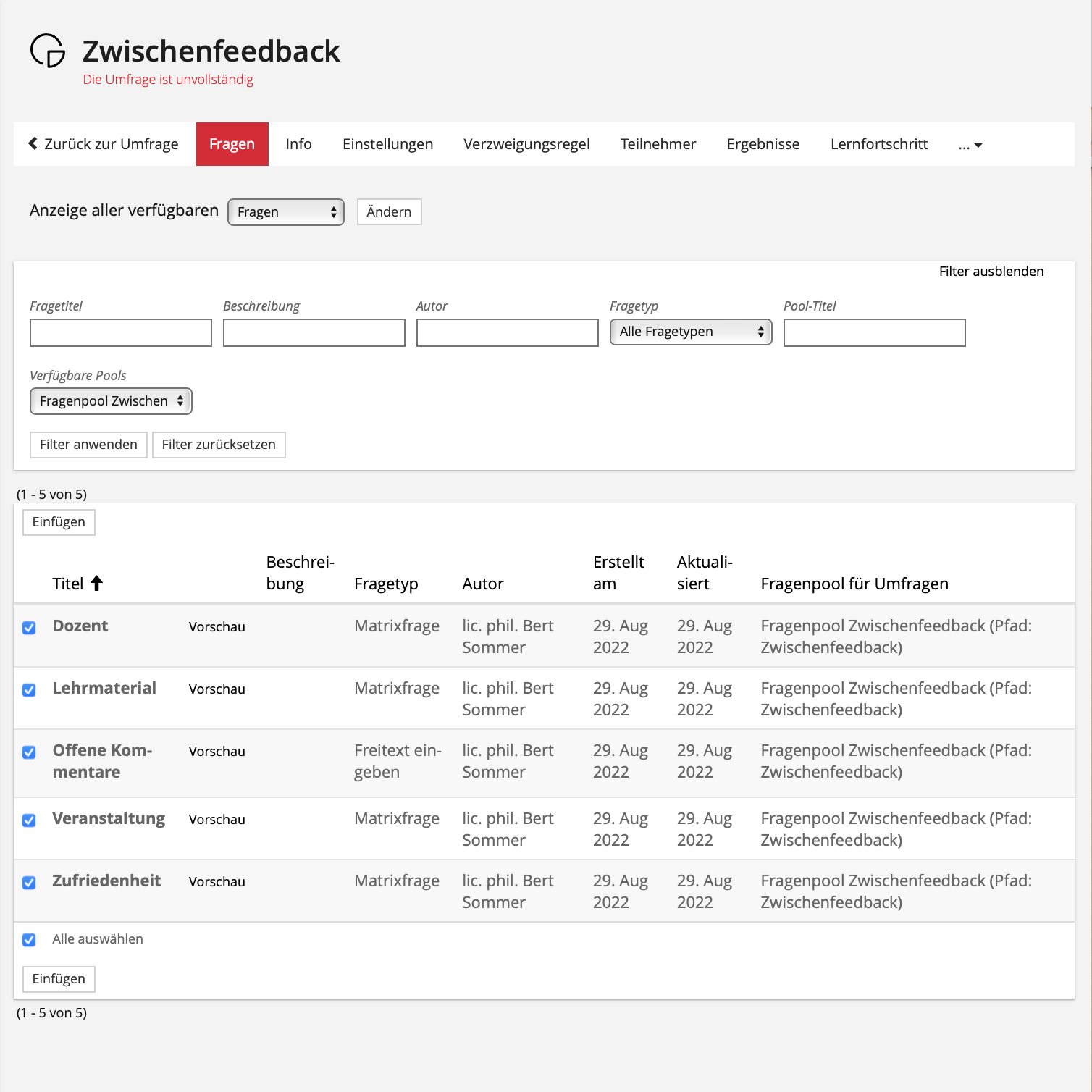The width and height of the screenshot is (1092, 1092).
Task: Focus the Fragetitel filter input field
Action: tap(121, 333)
